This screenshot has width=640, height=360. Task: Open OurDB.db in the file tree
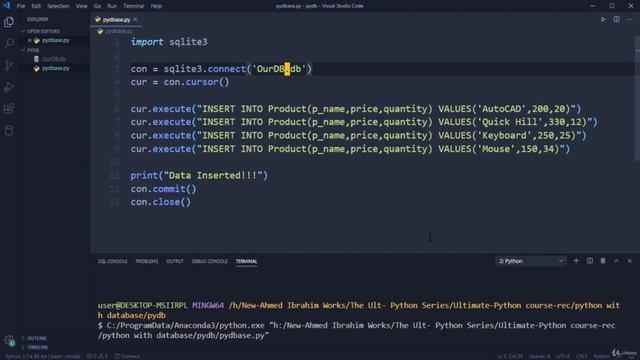[54, 59]
